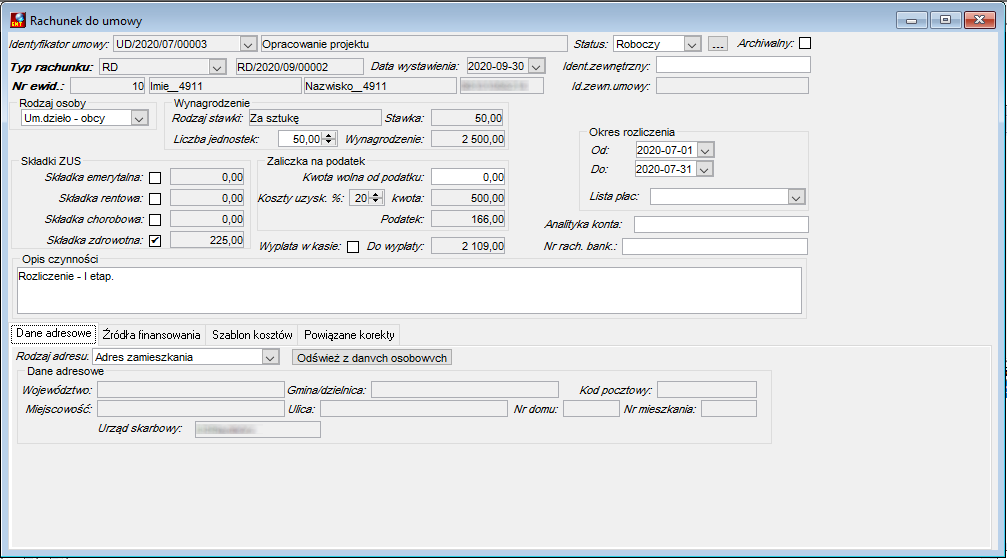This screenshot has width=1007, height=559.
Task: Click the Nr ewid. value 10
Action: click(x=108, y=85)
